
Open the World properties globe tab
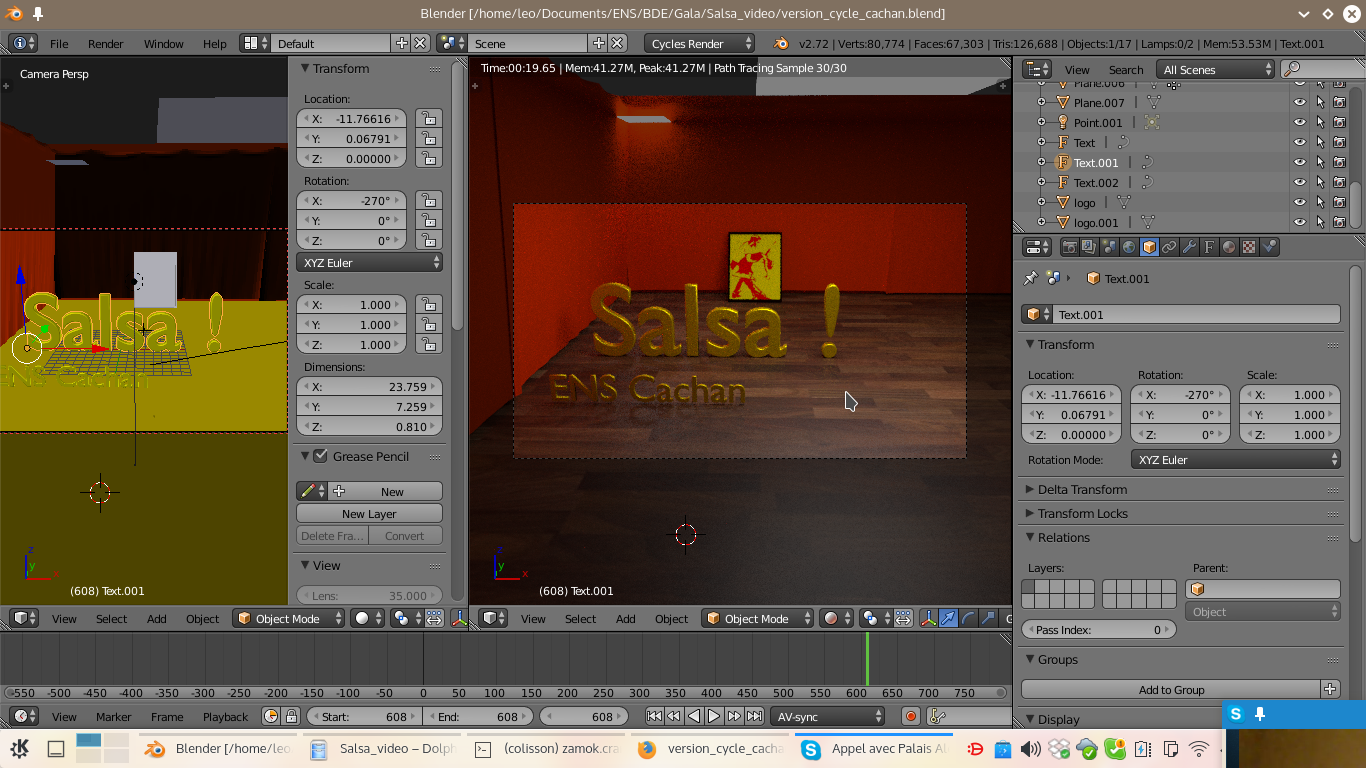point(1129,247)
